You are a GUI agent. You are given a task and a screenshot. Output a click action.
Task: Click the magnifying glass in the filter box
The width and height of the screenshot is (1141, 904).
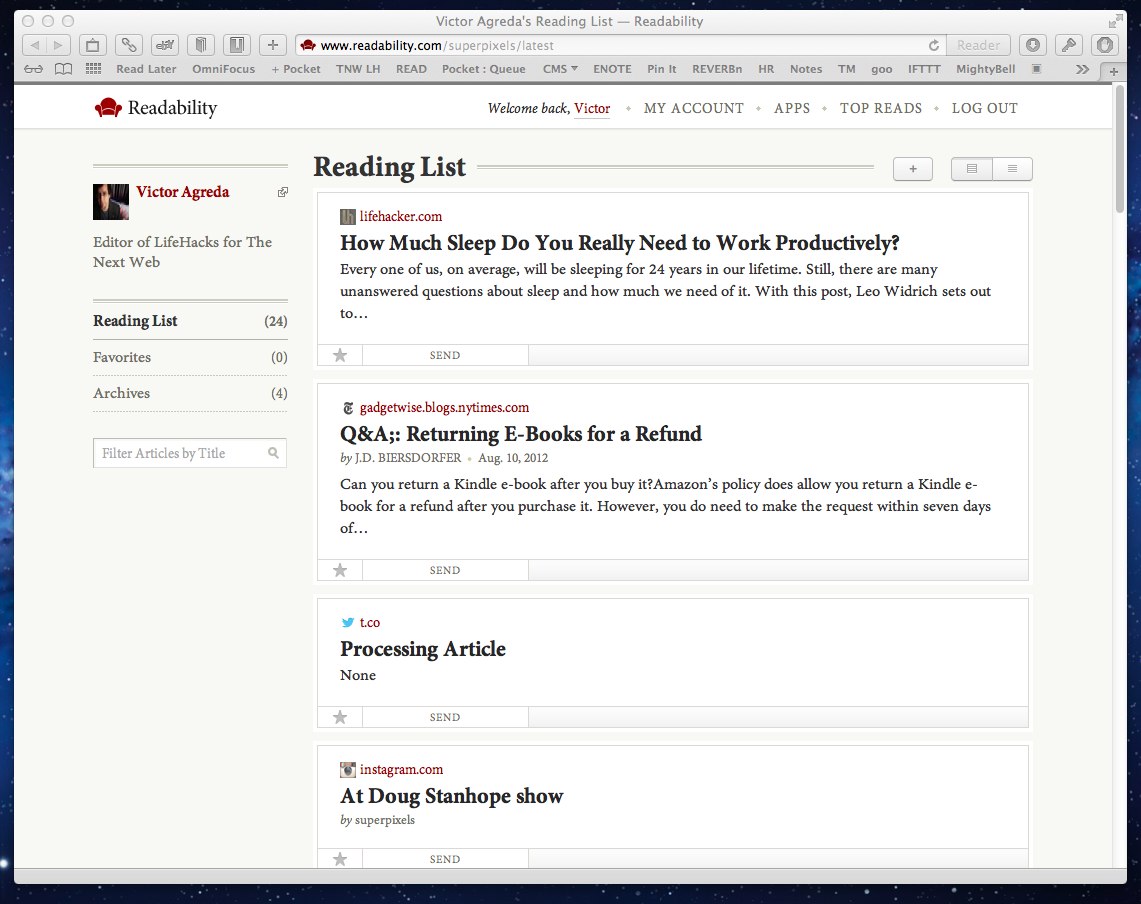click(272, 453)
